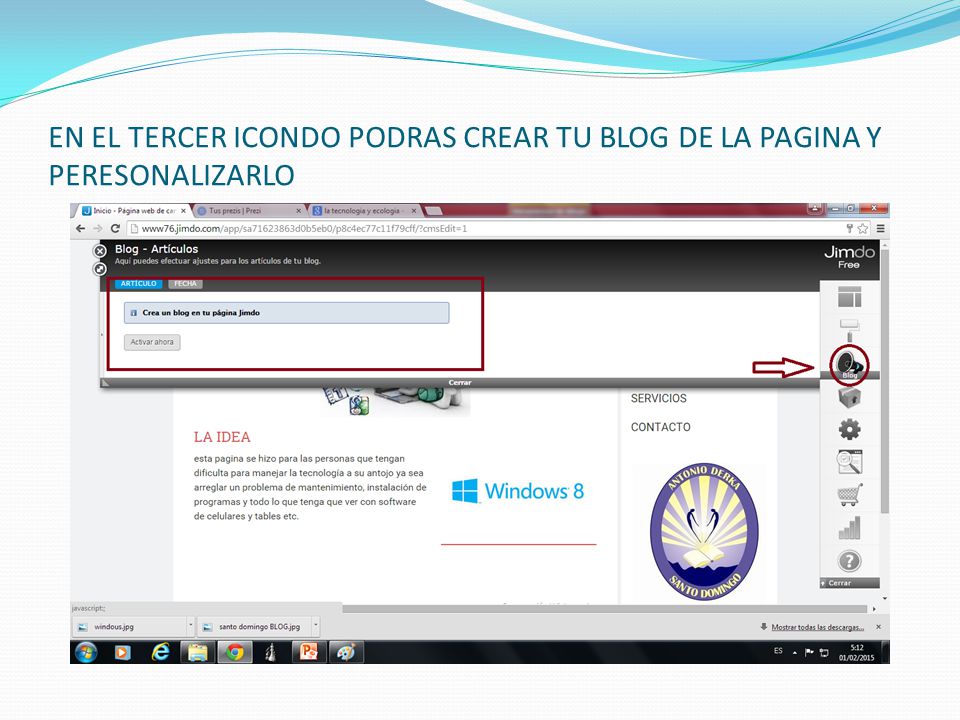The image size is (960, 720).
Task: Click the horizontal page scrollbar
Action: (604, 609)
